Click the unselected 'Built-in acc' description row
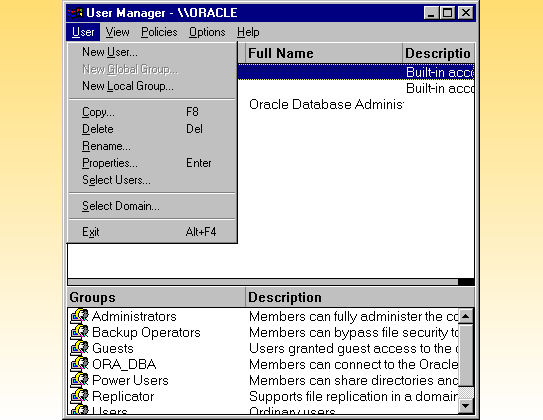The height and width of the screenshot is (420, 543). (x=440, y=88)
